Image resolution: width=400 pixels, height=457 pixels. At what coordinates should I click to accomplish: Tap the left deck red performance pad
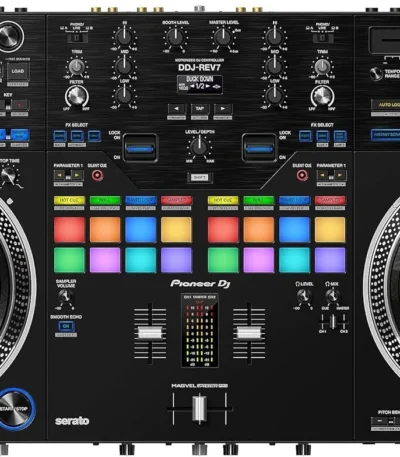(x=69, y=230)
